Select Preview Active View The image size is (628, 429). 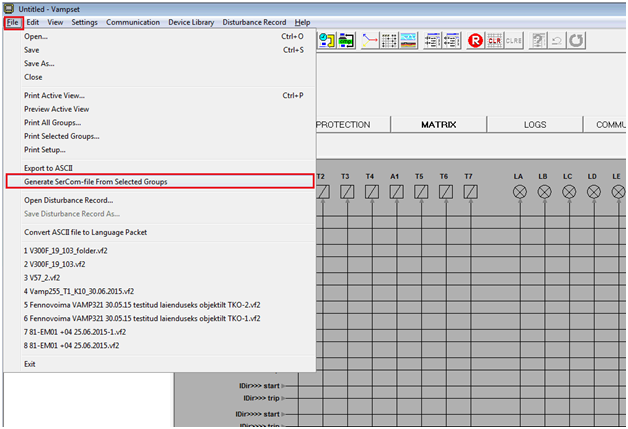click(160, 109)
